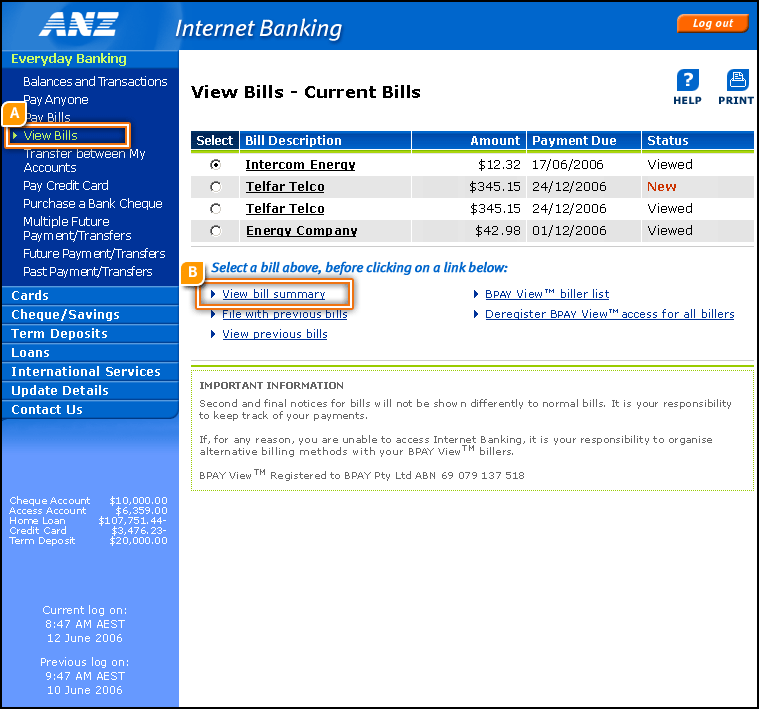The height and width of the screenshot is (709, 759).
Task: Open Pay Anyone in the sidebar
Action: click(x=56, y=100)
